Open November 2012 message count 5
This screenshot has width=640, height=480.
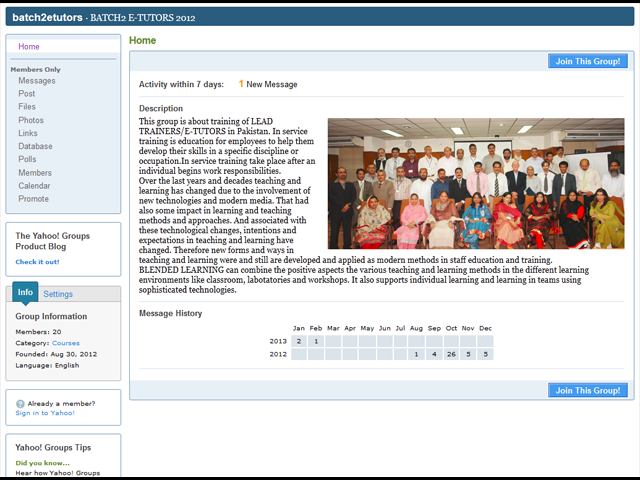click(x=468, y=354)
